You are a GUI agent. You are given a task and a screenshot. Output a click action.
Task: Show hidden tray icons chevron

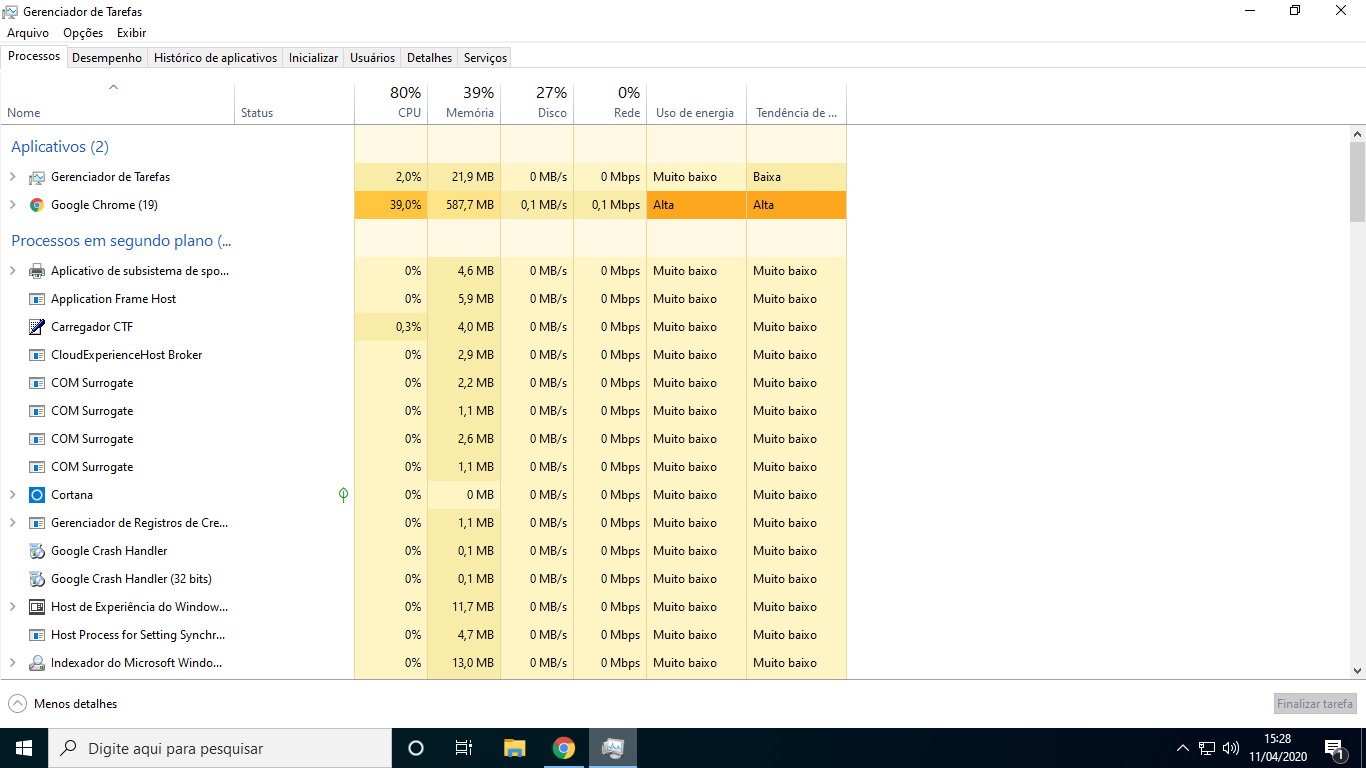(1183, 748)
